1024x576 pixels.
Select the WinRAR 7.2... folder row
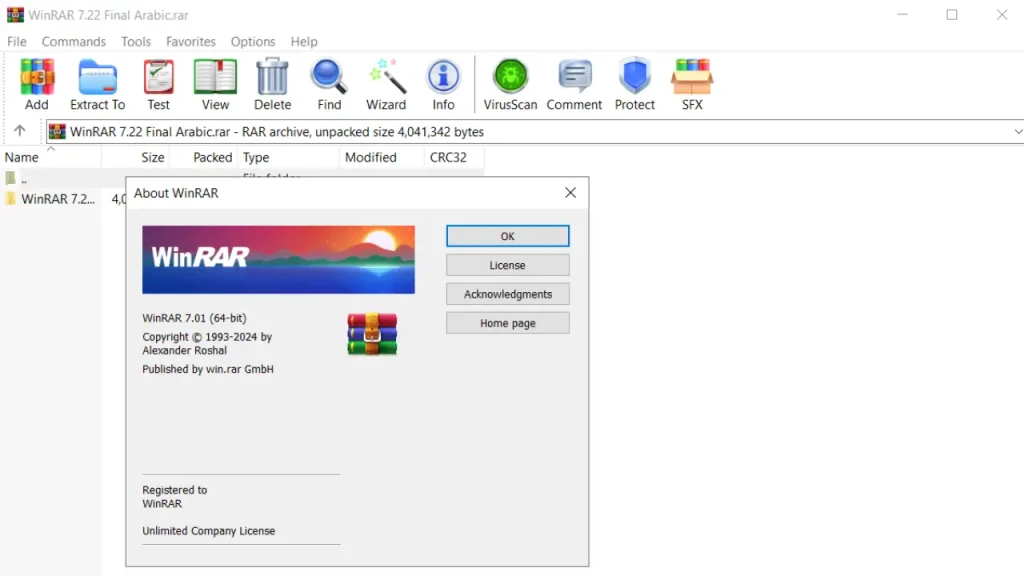(50, 199)
